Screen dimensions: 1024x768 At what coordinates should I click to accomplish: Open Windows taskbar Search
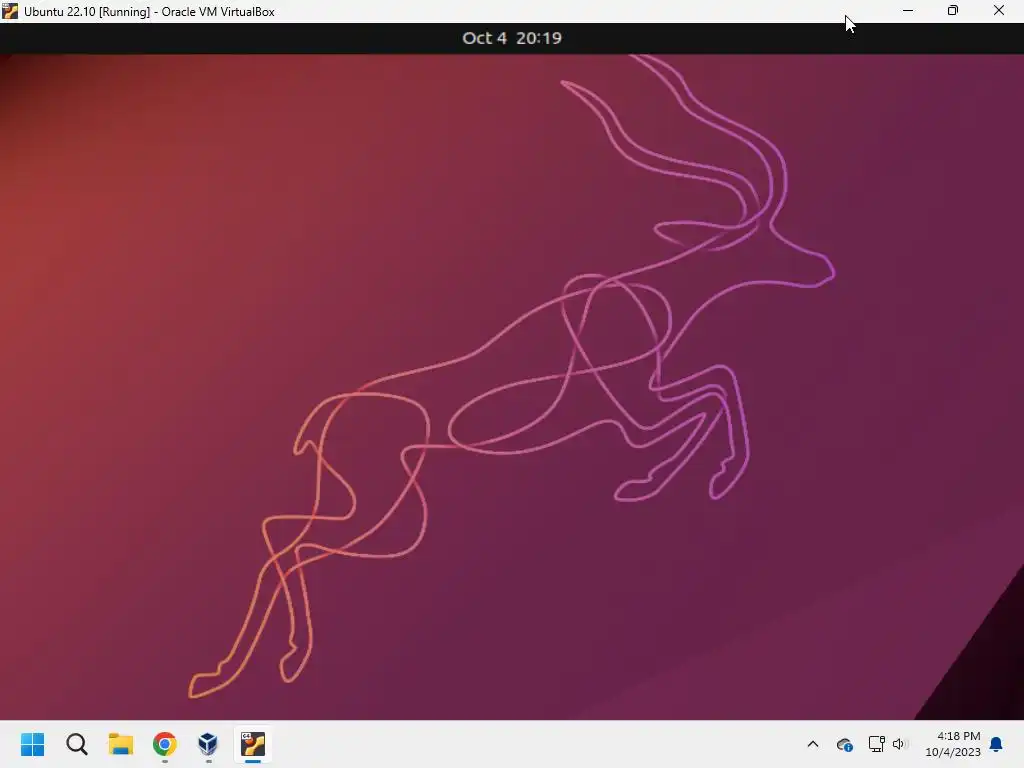pyautogui.click(x=76, y=744)
